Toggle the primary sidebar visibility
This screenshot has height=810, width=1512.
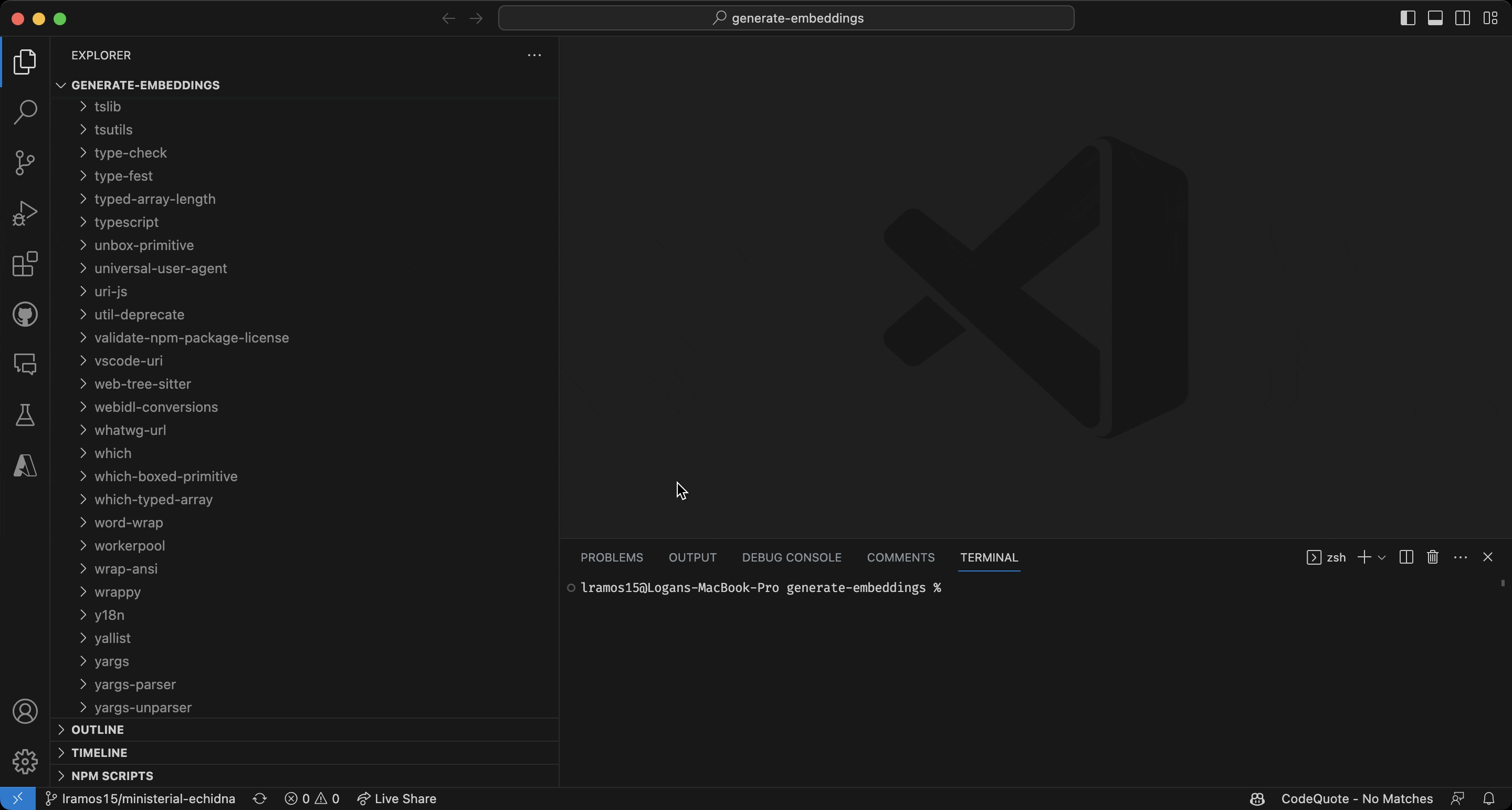[x=1407, y=18]
